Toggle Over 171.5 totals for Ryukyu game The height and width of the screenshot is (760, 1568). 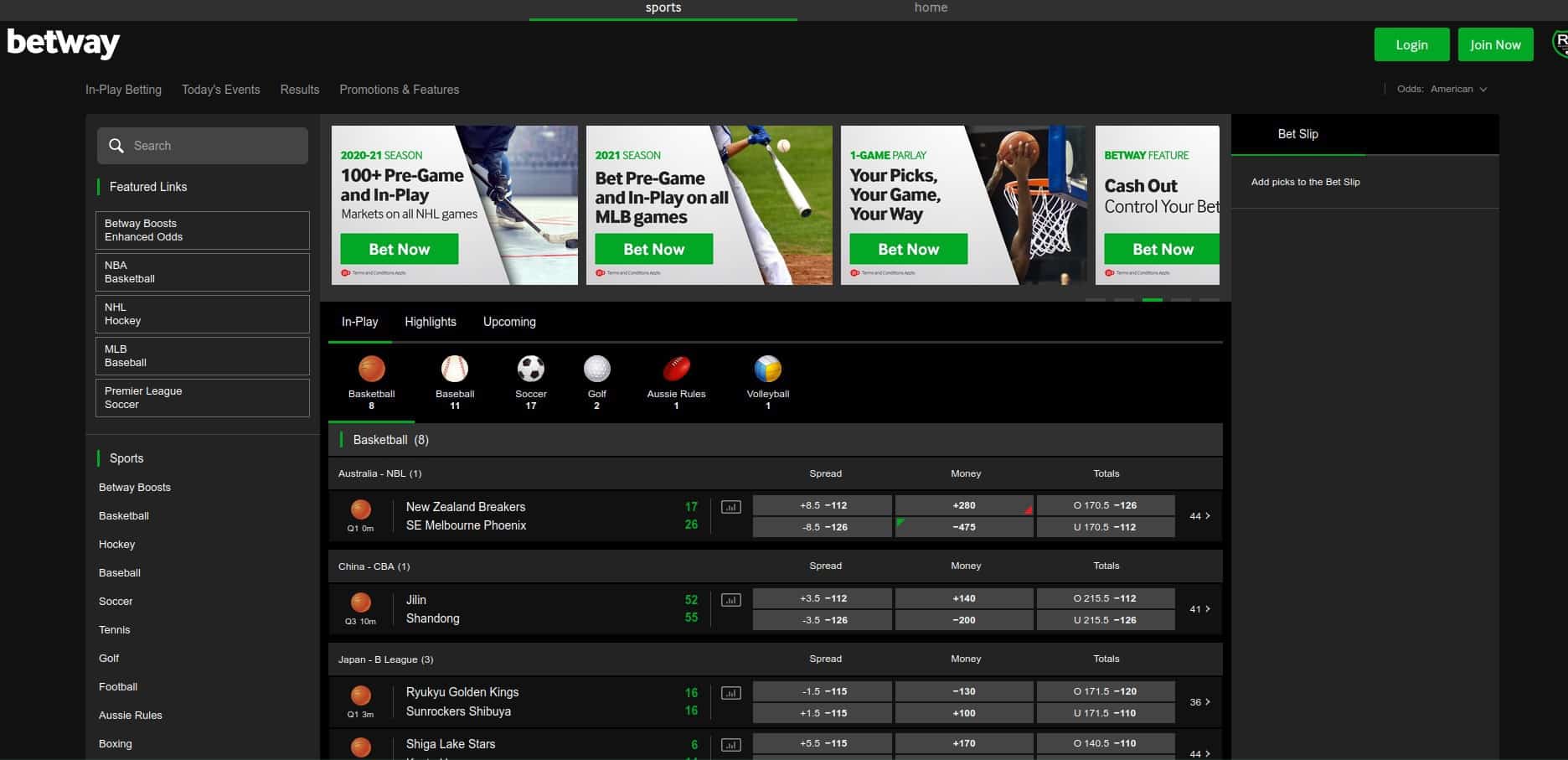click(1105, 691)
